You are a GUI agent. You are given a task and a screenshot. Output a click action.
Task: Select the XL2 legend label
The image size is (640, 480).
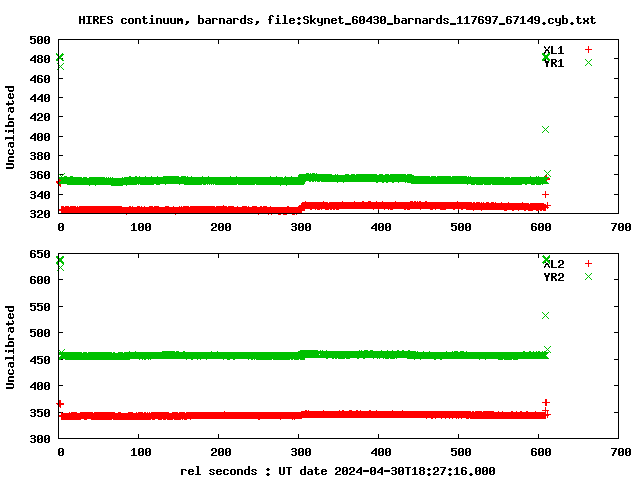point(553,264)
